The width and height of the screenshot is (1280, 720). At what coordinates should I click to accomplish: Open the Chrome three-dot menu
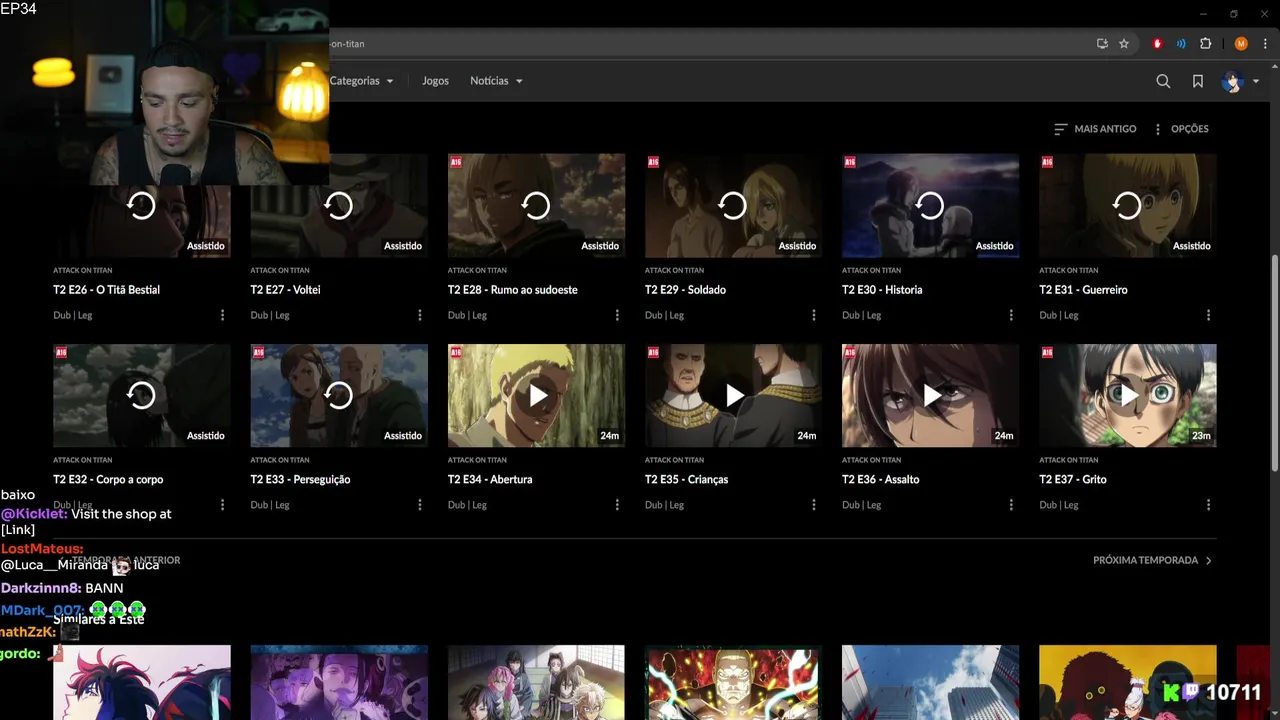(x=1265, y=44)
